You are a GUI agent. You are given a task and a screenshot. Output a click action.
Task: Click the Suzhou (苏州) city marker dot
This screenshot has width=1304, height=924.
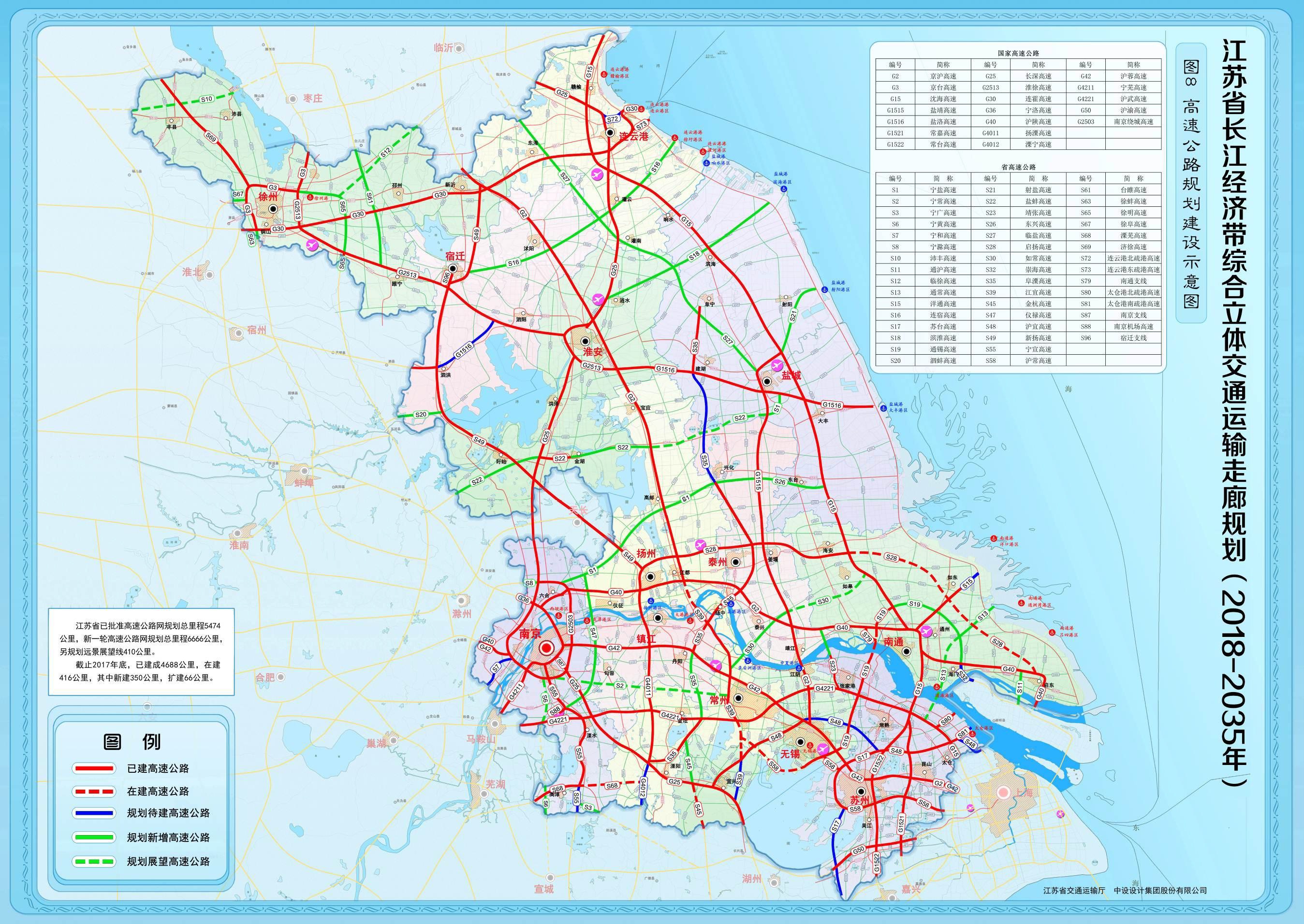861,791
